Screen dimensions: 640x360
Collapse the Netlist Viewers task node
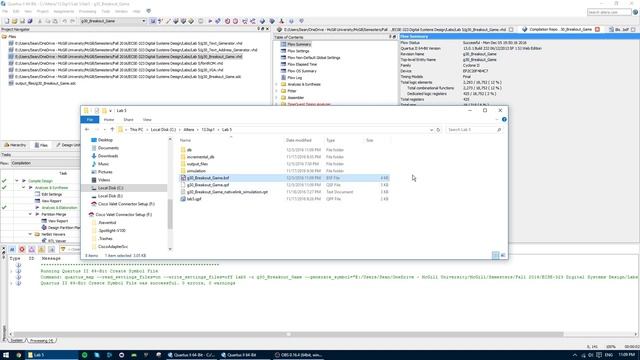tap(30, 234)
